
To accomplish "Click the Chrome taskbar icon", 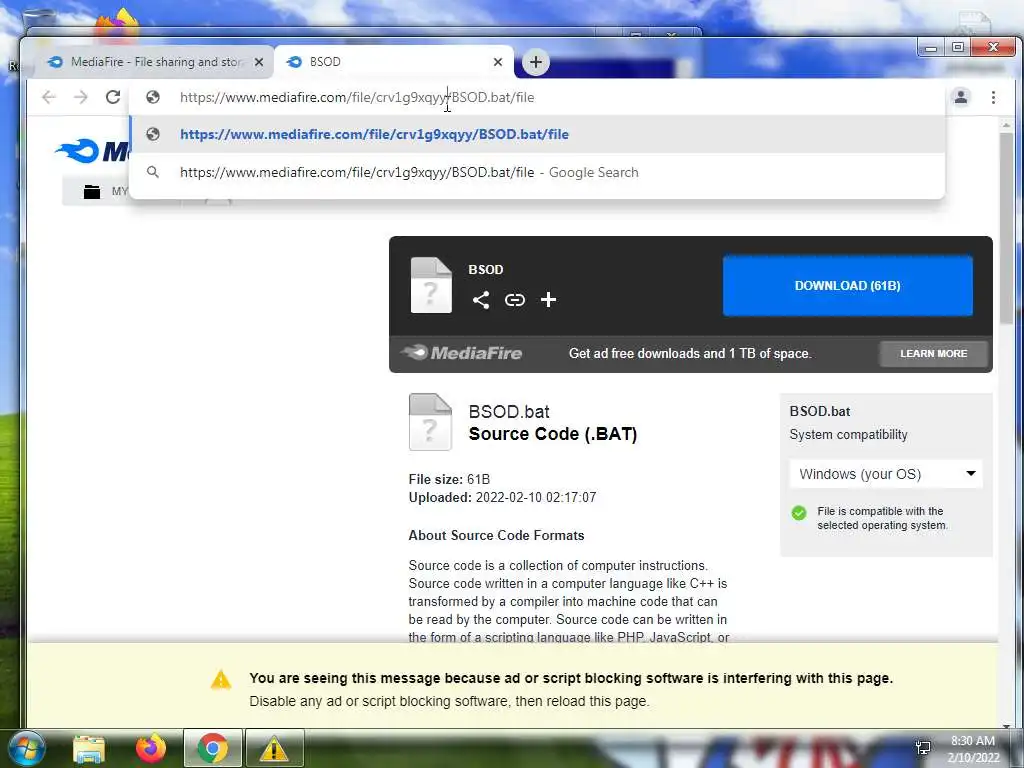I will pos(213,748).
